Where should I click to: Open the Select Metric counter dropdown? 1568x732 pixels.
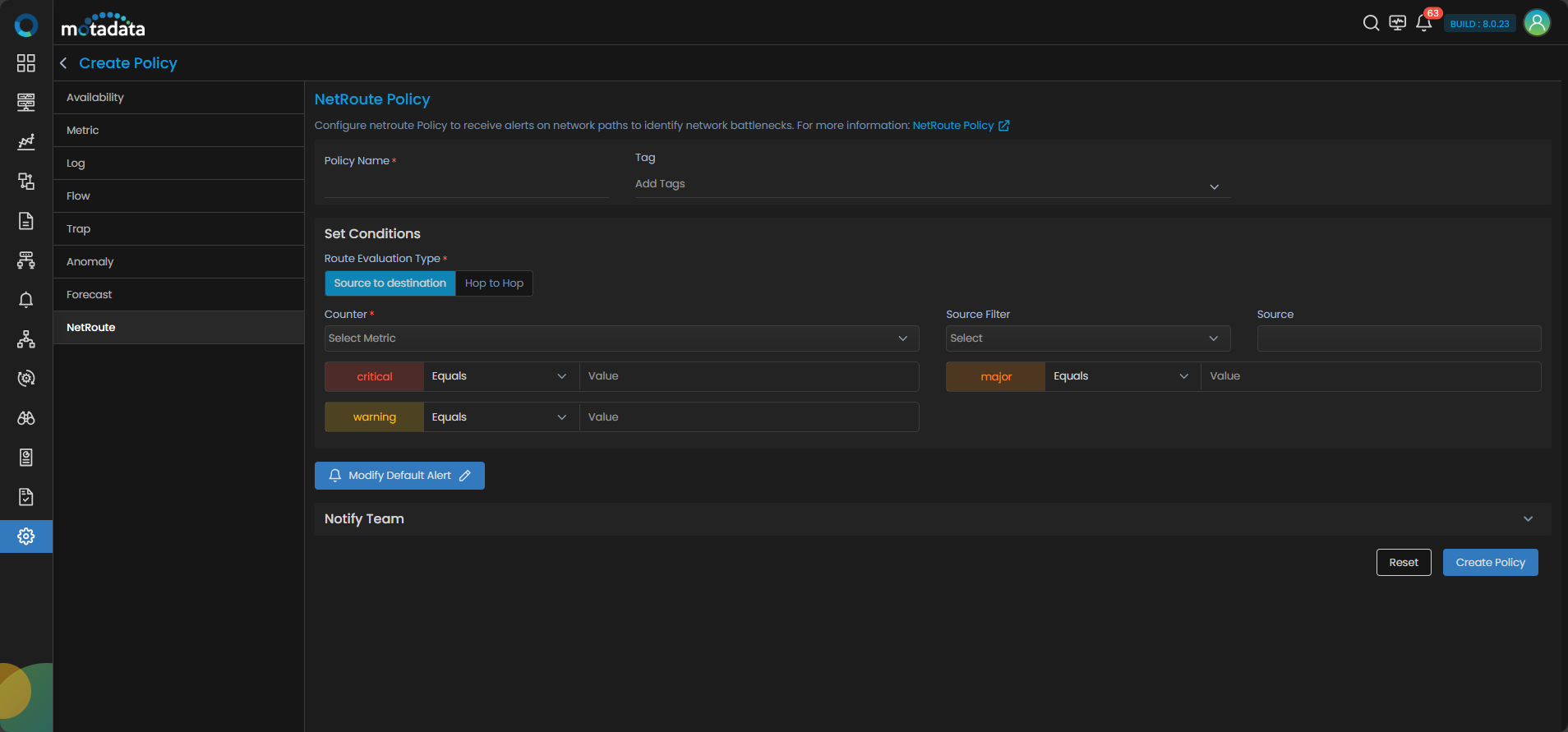tap(620, 338)
